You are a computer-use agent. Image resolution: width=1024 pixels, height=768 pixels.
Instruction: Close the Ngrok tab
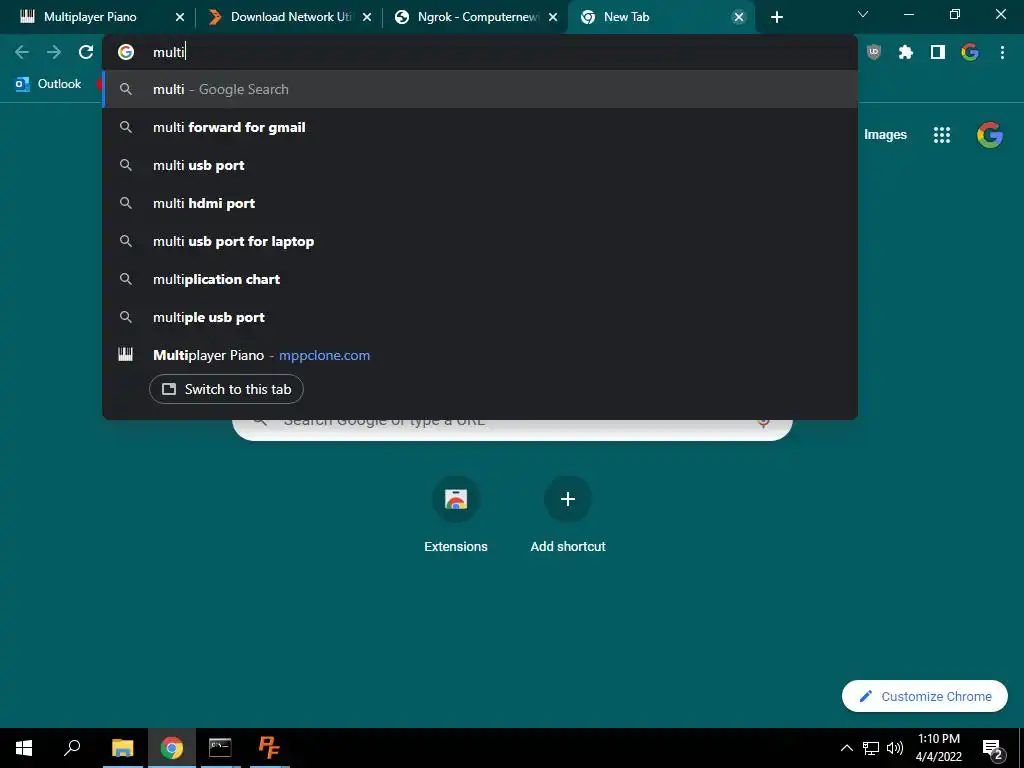[553, 18]
